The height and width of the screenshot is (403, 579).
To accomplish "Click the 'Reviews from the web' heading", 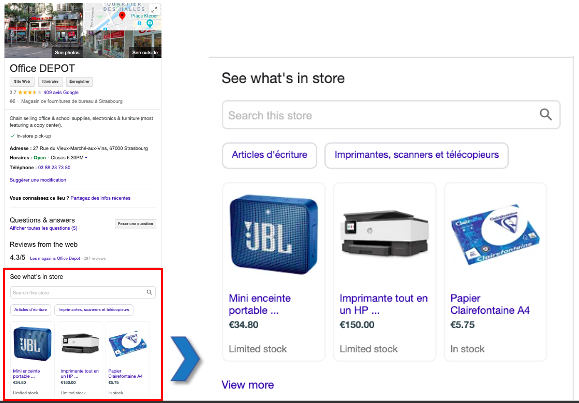I will (44, 245).
